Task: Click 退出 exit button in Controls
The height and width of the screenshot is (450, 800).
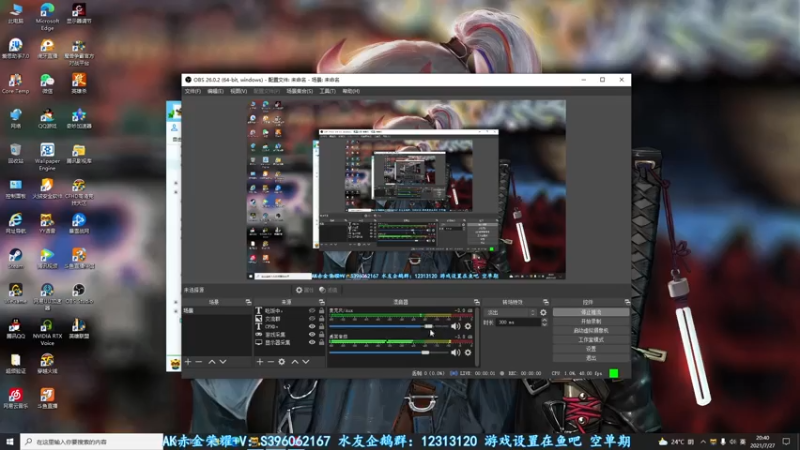Action: [x=591, y=358]
